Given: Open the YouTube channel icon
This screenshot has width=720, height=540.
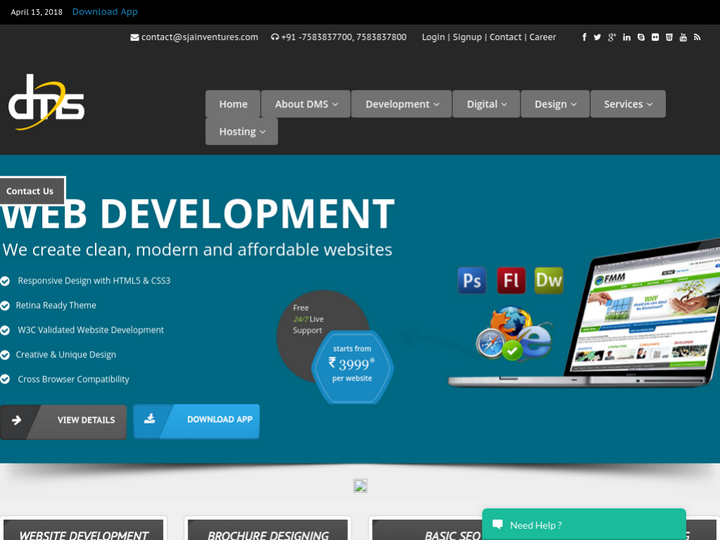Looking at the screenshot, I should coord(683,37).
